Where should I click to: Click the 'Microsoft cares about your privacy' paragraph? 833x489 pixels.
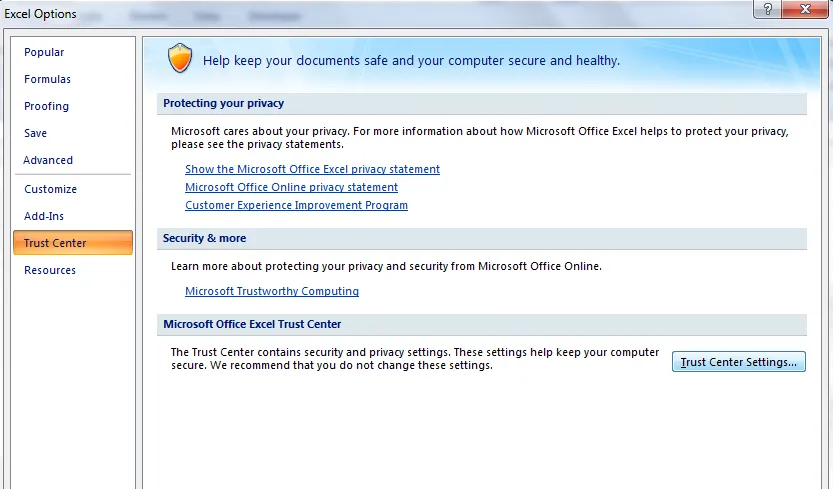point(480,138)
